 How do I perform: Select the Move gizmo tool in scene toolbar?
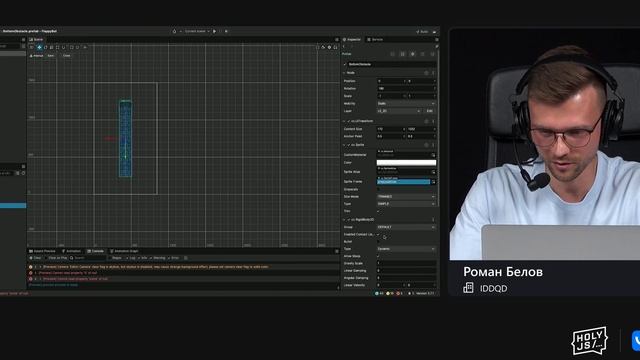[x=40, y=47]
